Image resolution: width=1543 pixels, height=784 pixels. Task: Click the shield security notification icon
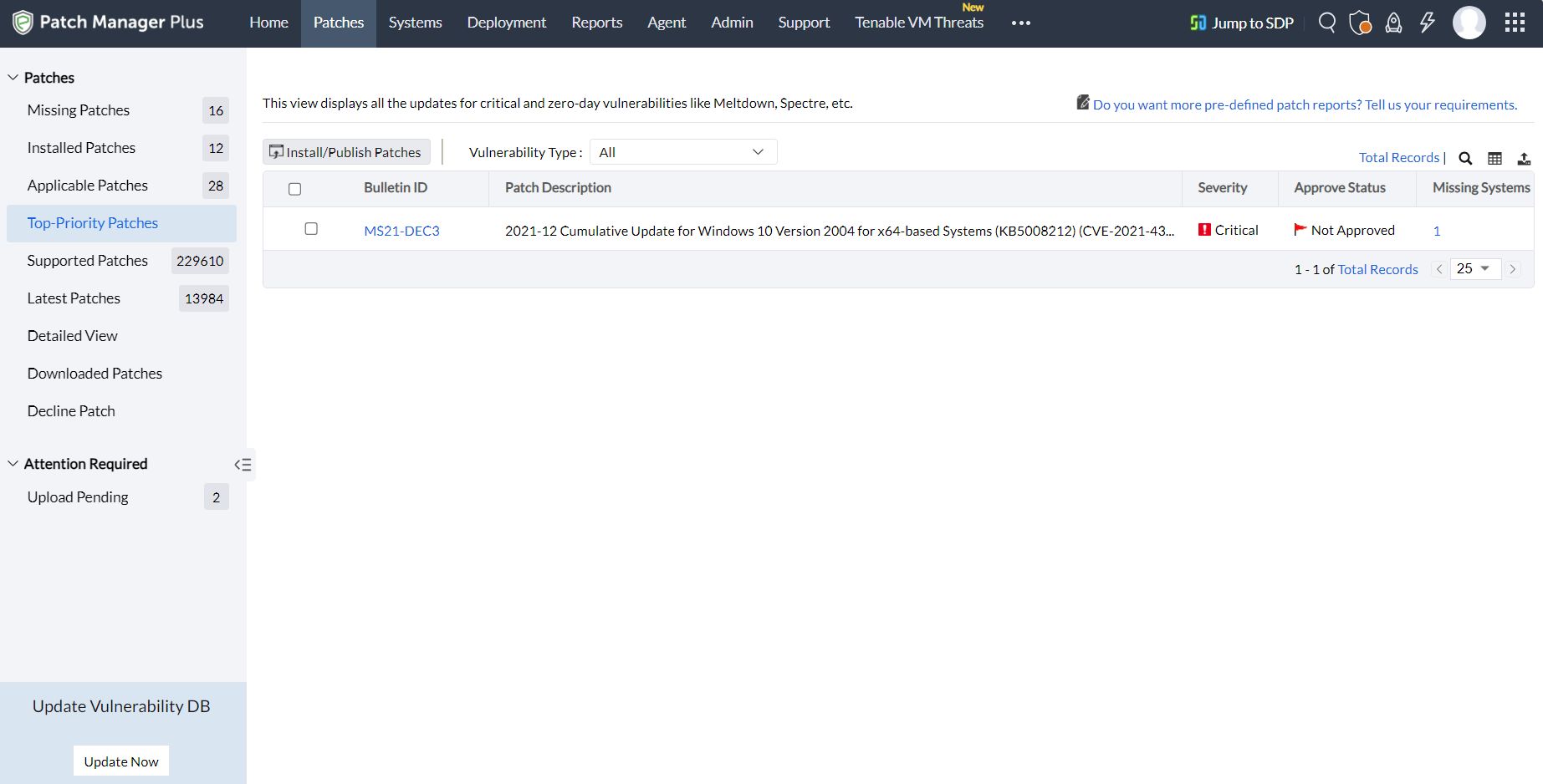pyautogui.click(x=1360, y=23)
